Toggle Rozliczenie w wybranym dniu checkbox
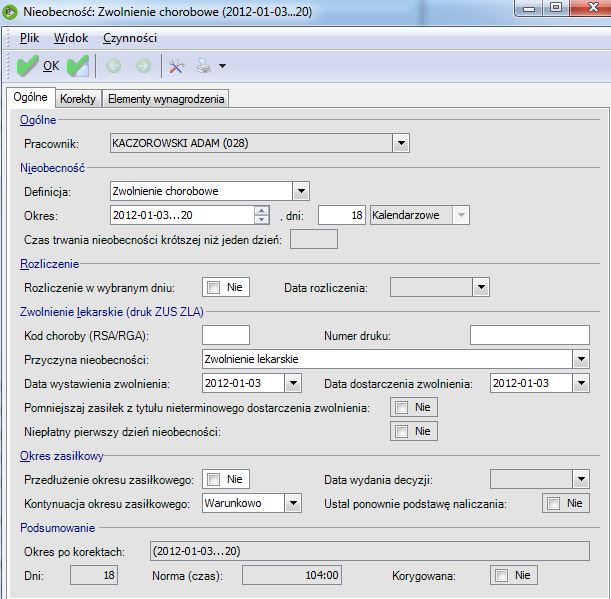611x599 pixels. pyautogui.click(x=214, y=288)
